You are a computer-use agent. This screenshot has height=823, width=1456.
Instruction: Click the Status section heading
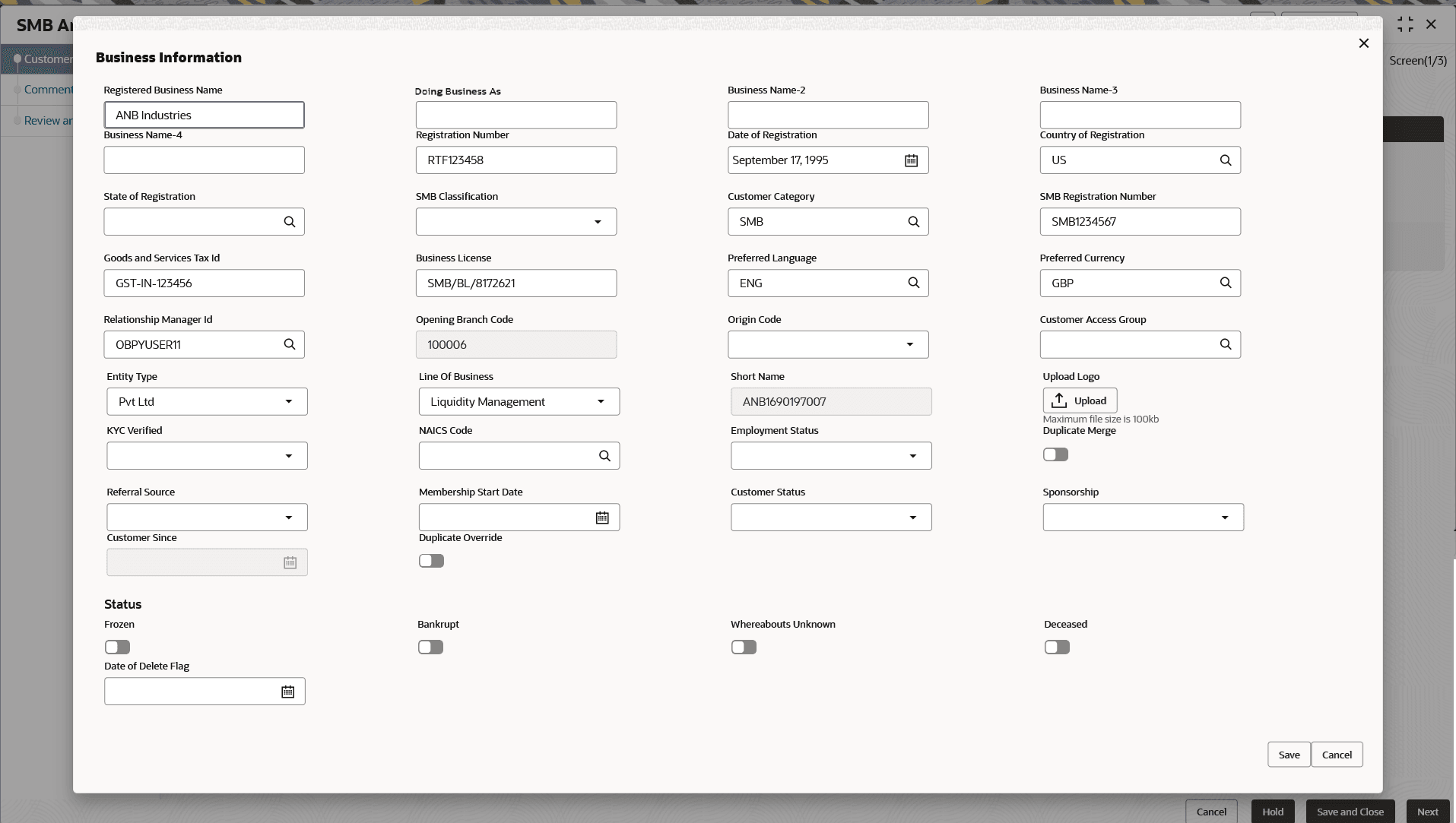point(122,604)
